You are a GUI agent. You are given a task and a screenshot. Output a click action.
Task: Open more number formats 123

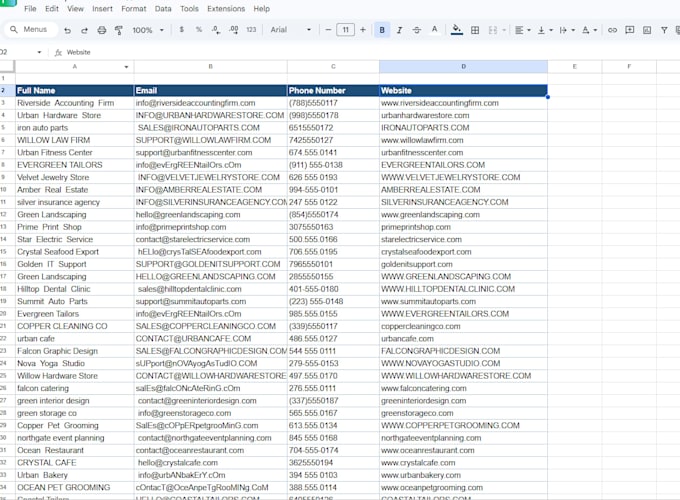pos(251,29)
